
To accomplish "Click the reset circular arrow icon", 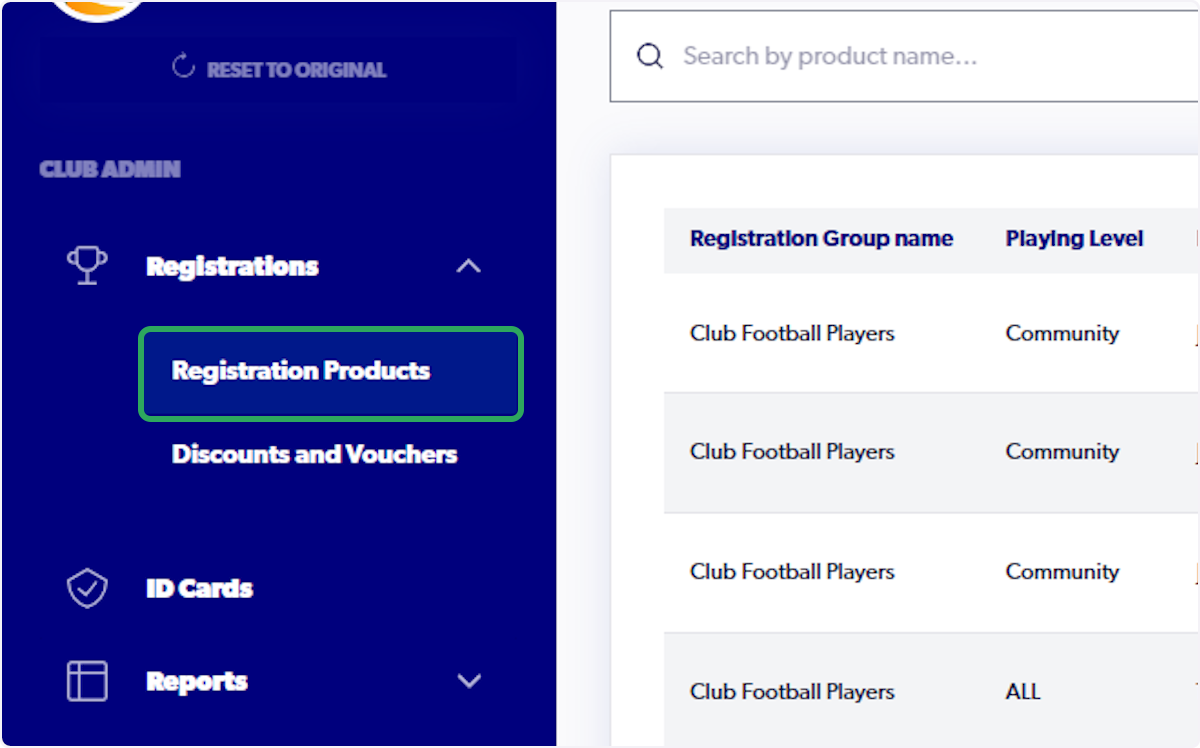I will click(183, 68).
